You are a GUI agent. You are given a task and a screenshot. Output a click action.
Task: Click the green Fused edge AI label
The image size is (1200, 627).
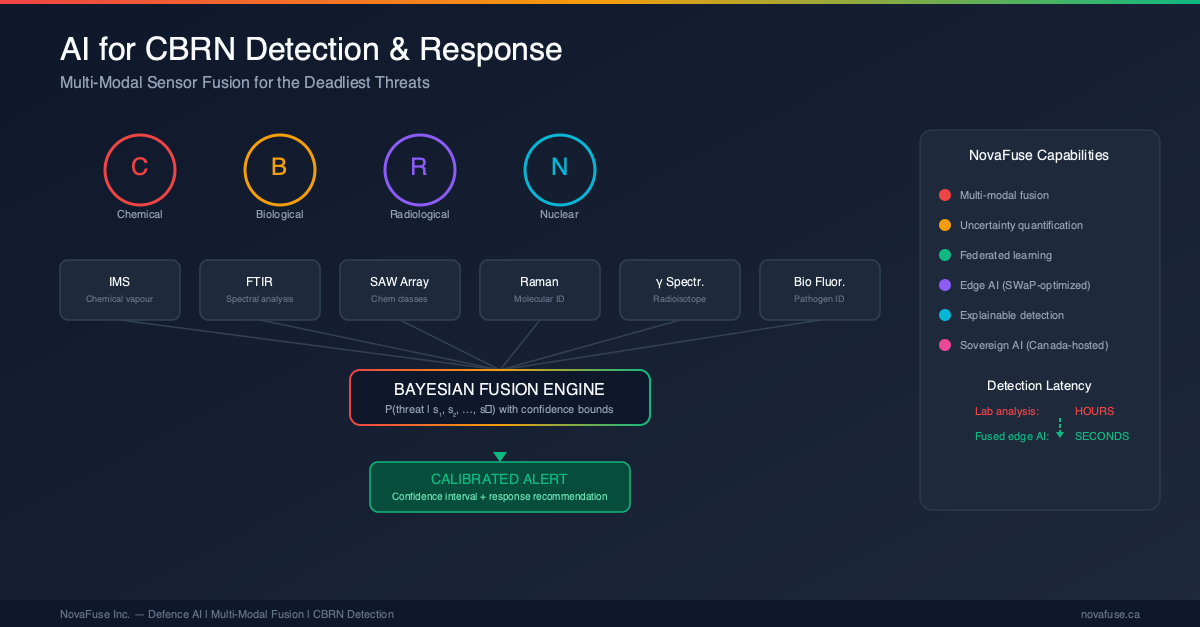tap(1012, 436)
